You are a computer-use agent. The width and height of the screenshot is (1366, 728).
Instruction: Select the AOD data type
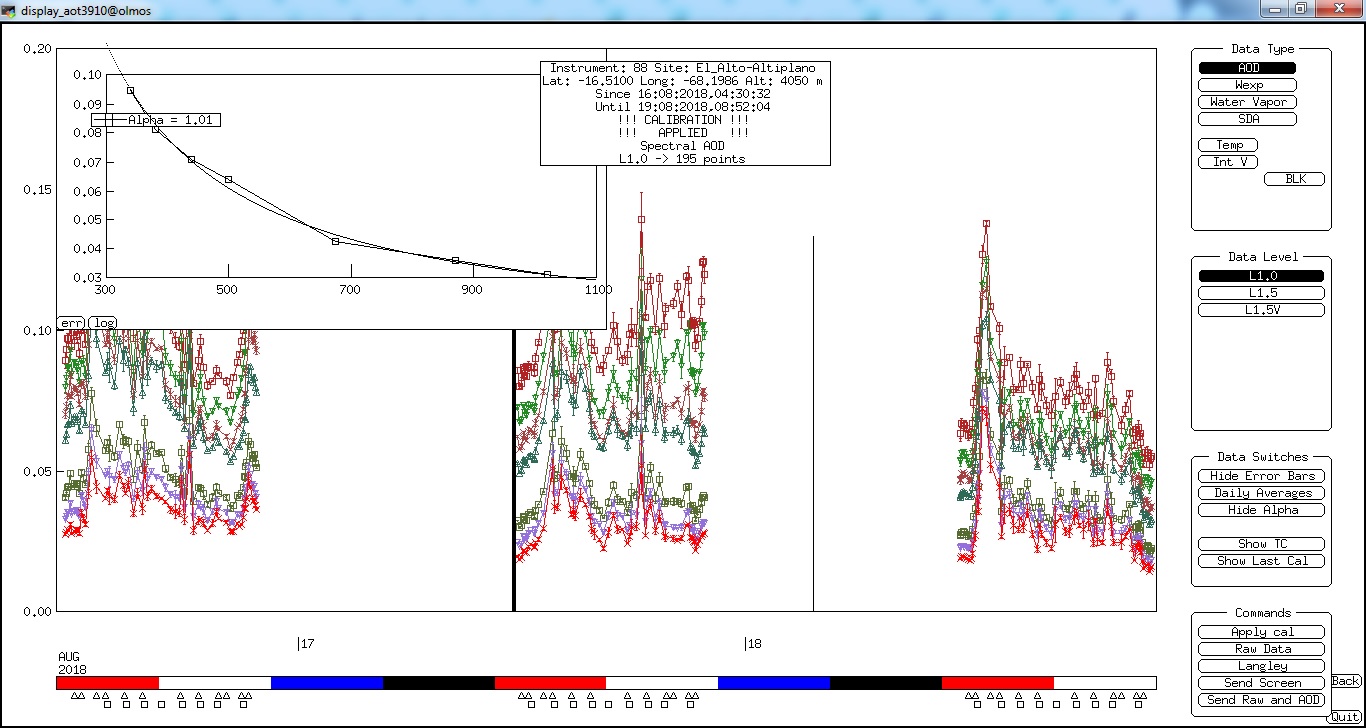(x=1248, y=68)
